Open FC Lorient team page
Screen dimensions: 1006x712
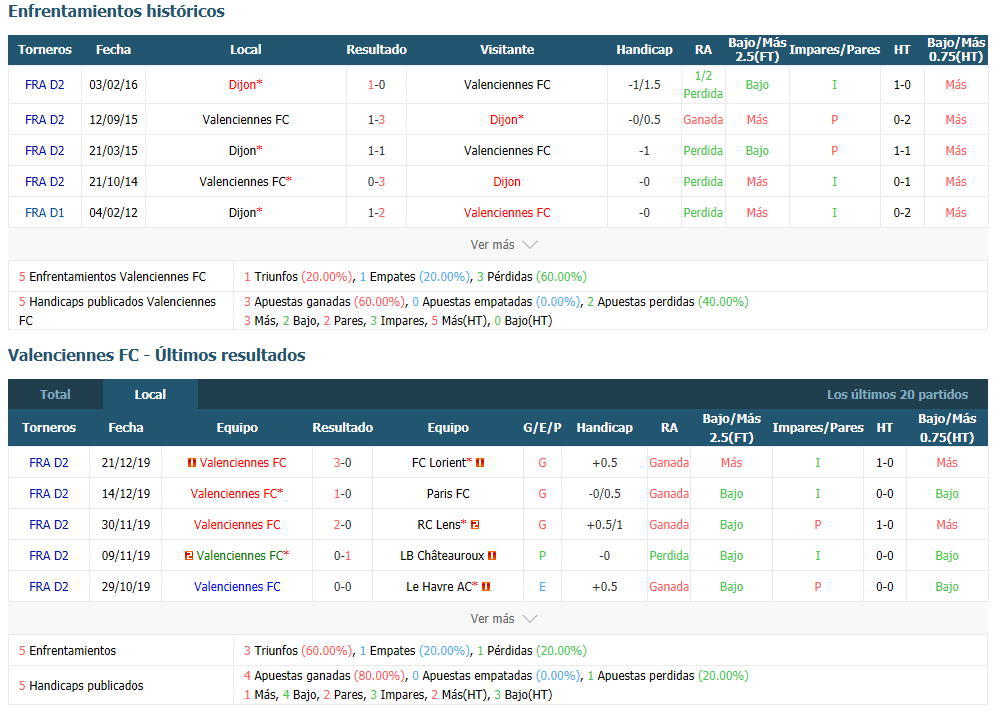click(441, 462)
